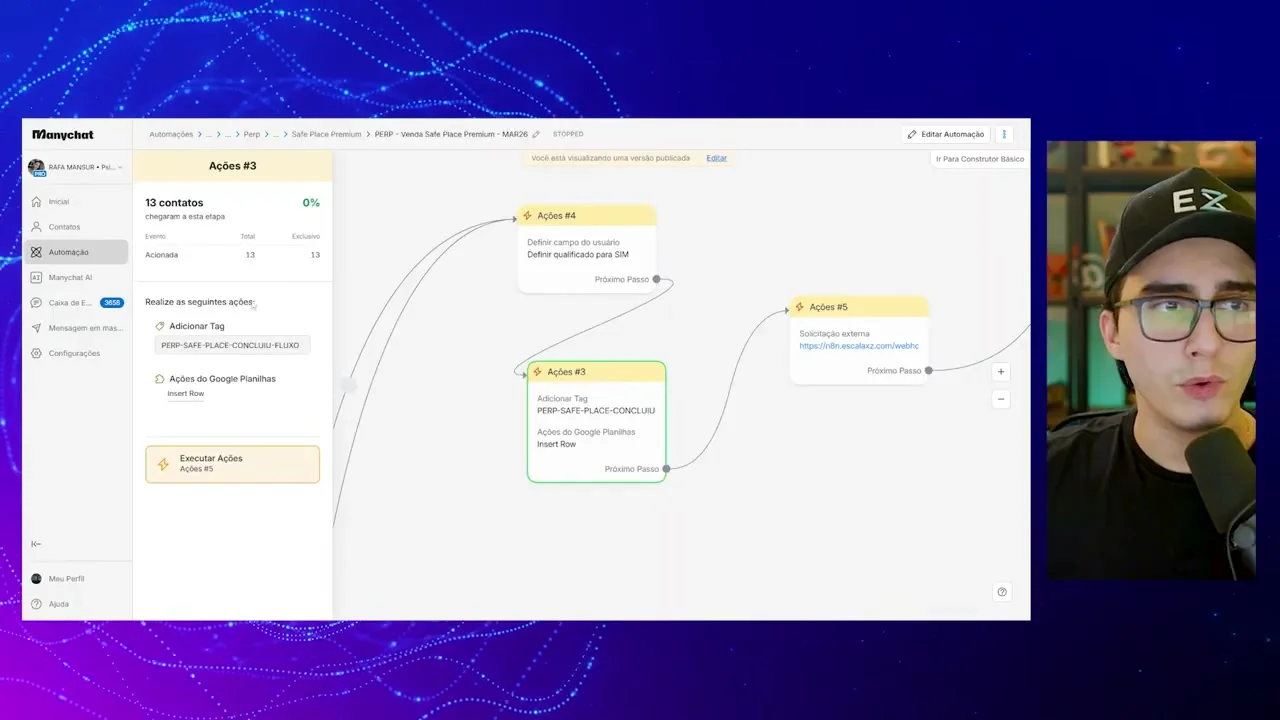The height and width of the screenshot is (720, 1280).
Task: Click the Editar link in banner
Action: pos(717,158)
